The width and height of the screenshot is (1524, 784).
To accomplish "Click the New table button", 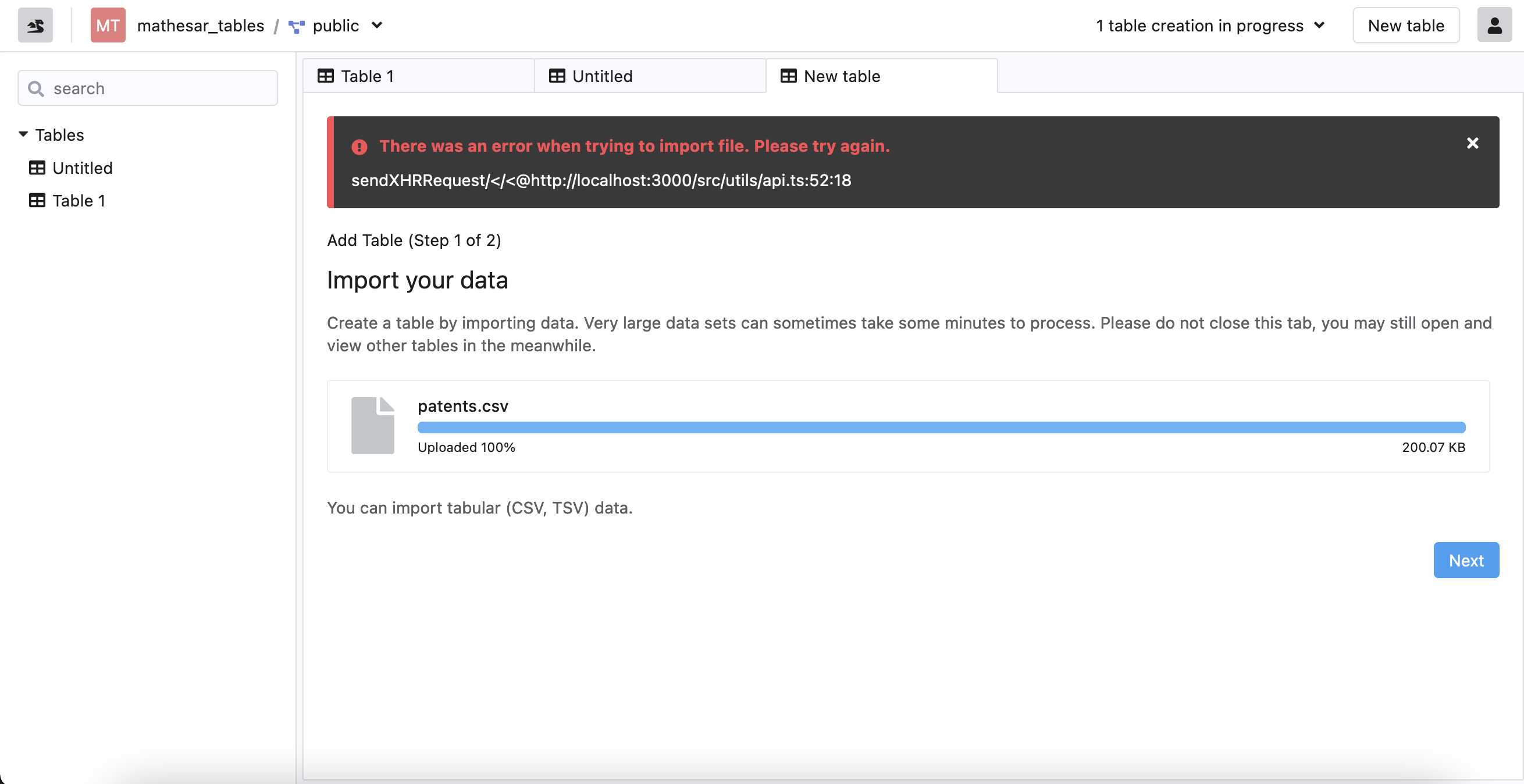I will [x=1407, y=25].
